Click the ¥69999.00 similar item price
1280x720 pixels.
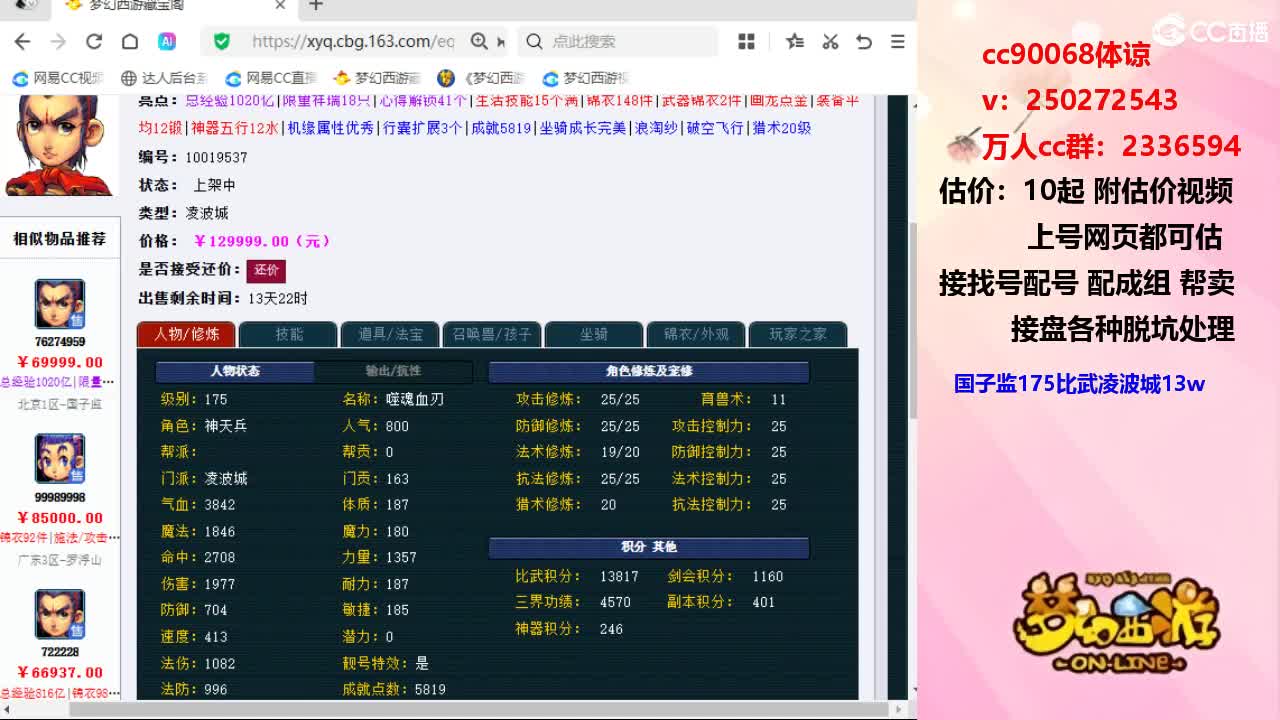pos(60,362)
